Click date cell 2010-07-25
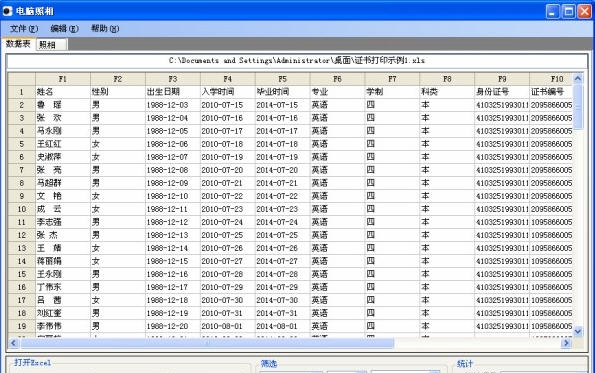Viewport: 595px width, 373px height. 228,235
